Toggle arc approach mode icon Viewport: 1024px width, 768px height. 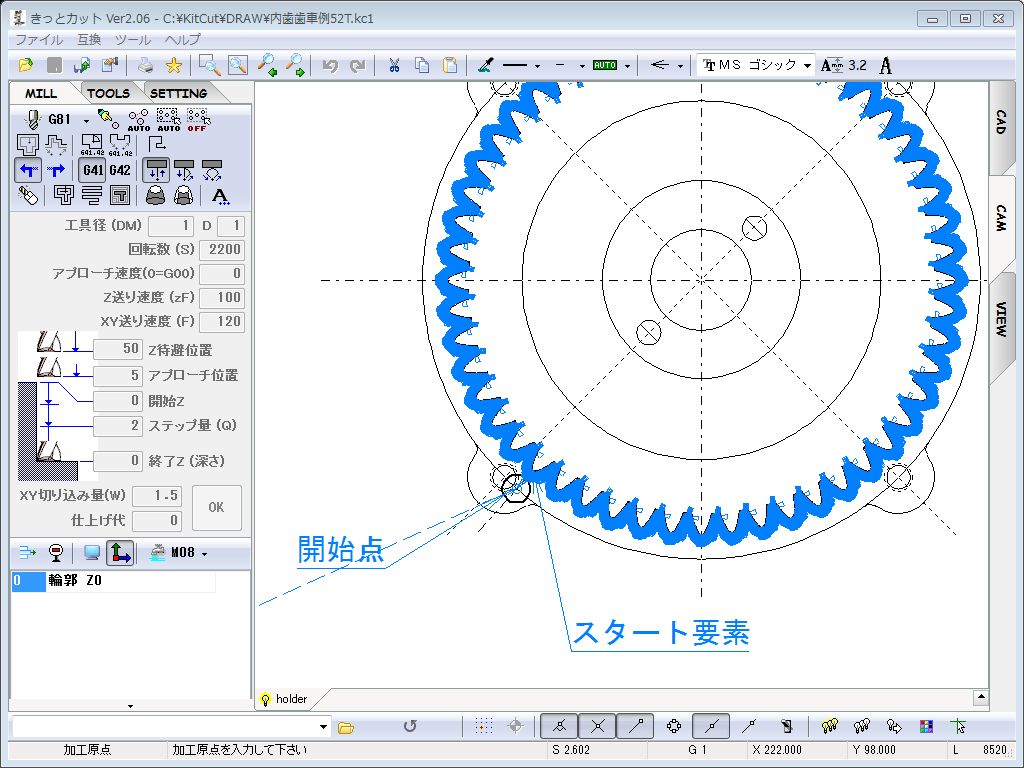click(212, 170)
